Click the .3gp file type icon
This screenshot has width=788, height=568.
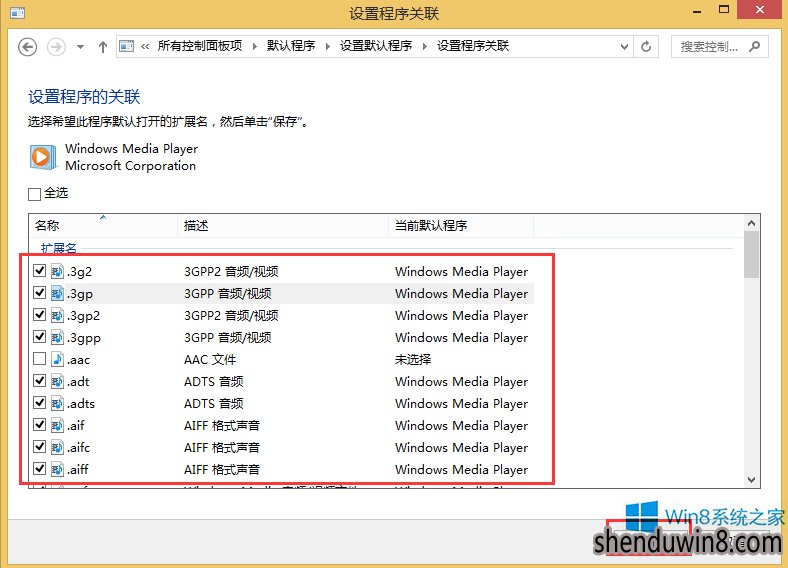tap(57, 293)
